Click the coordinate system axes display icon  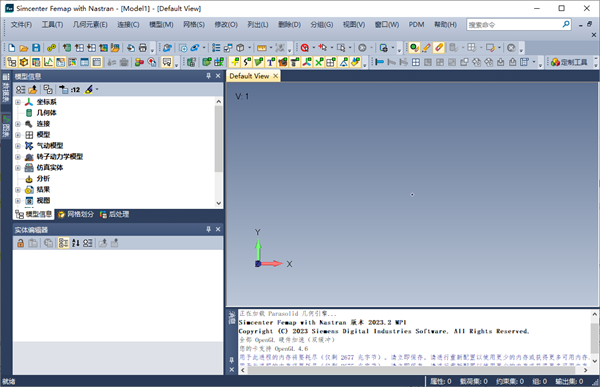pyautogui.click(x=307, y=62)
